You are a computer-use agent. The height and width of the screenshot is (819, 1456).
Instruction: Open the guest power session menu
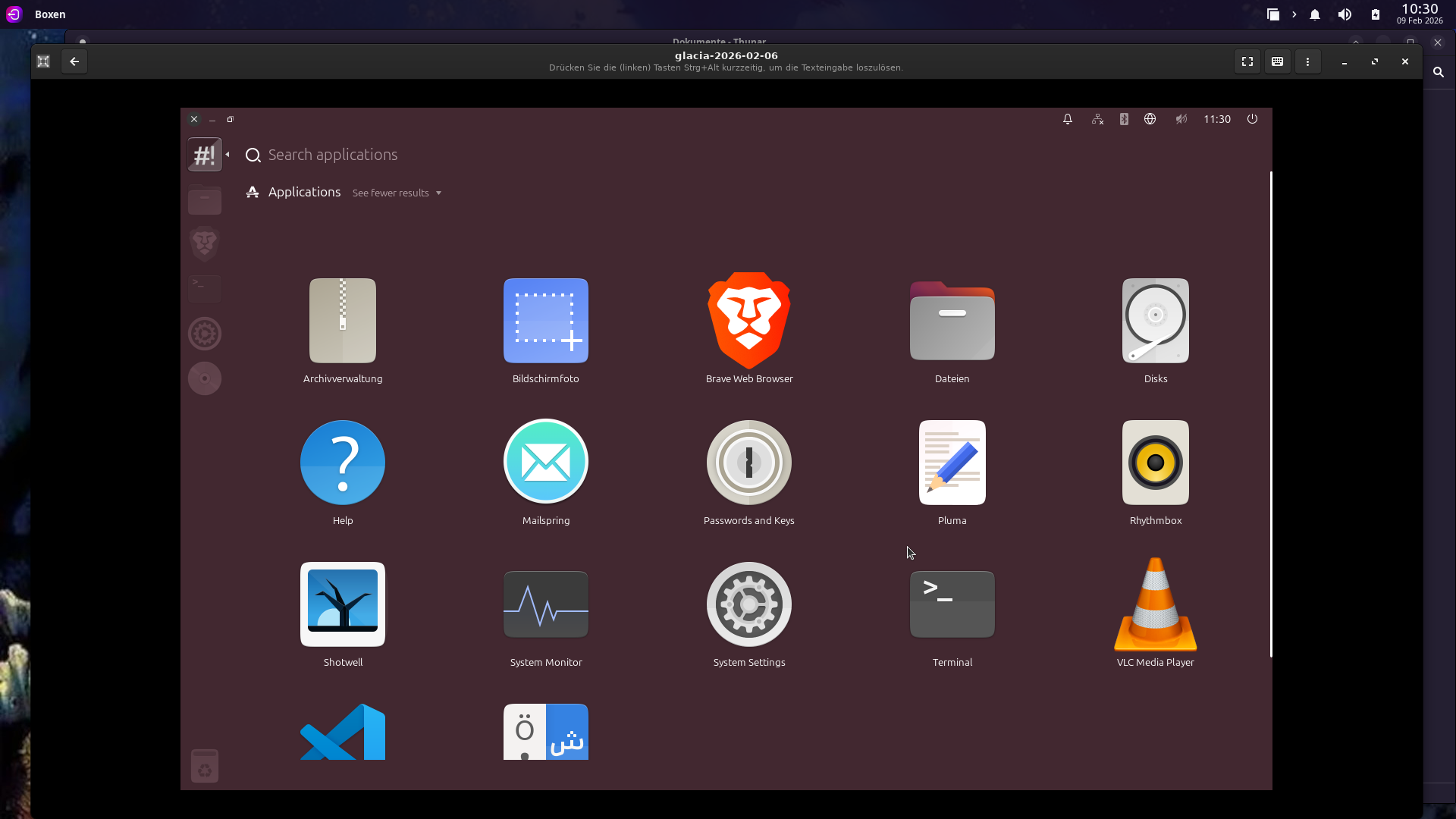point(1252,119)
